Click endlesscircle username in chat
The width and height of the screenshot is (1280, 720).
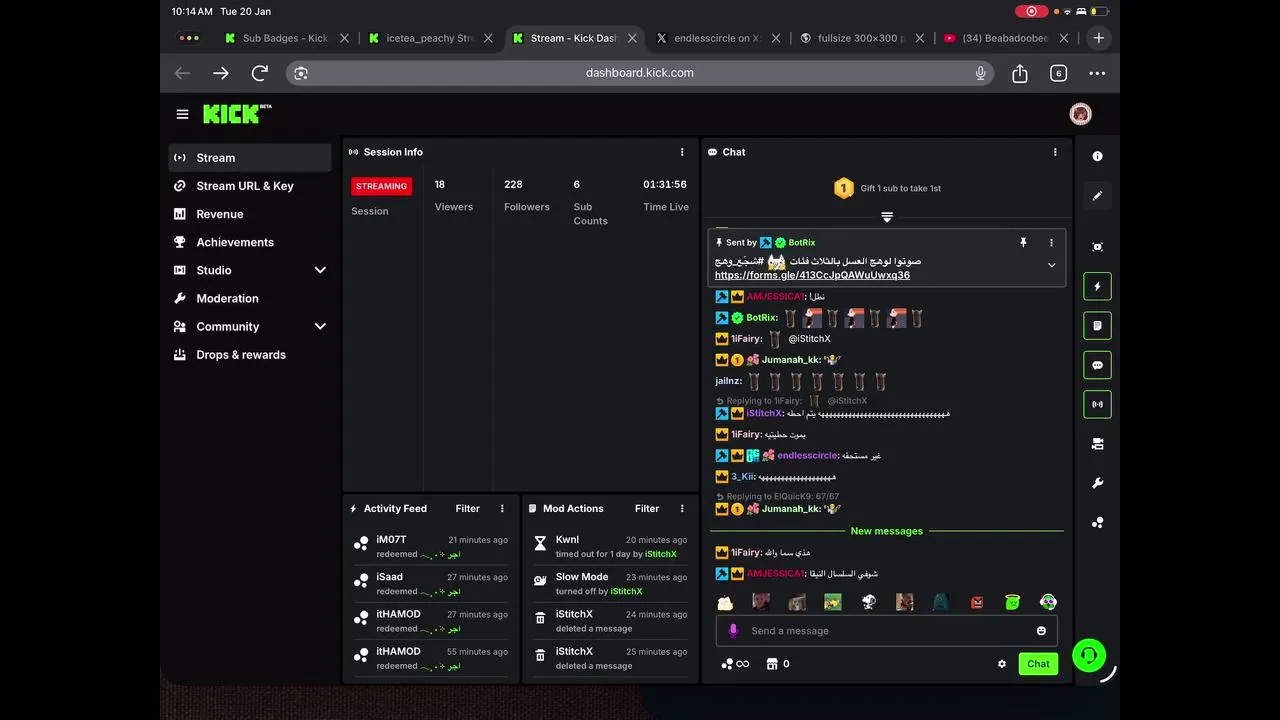(807, 455)
